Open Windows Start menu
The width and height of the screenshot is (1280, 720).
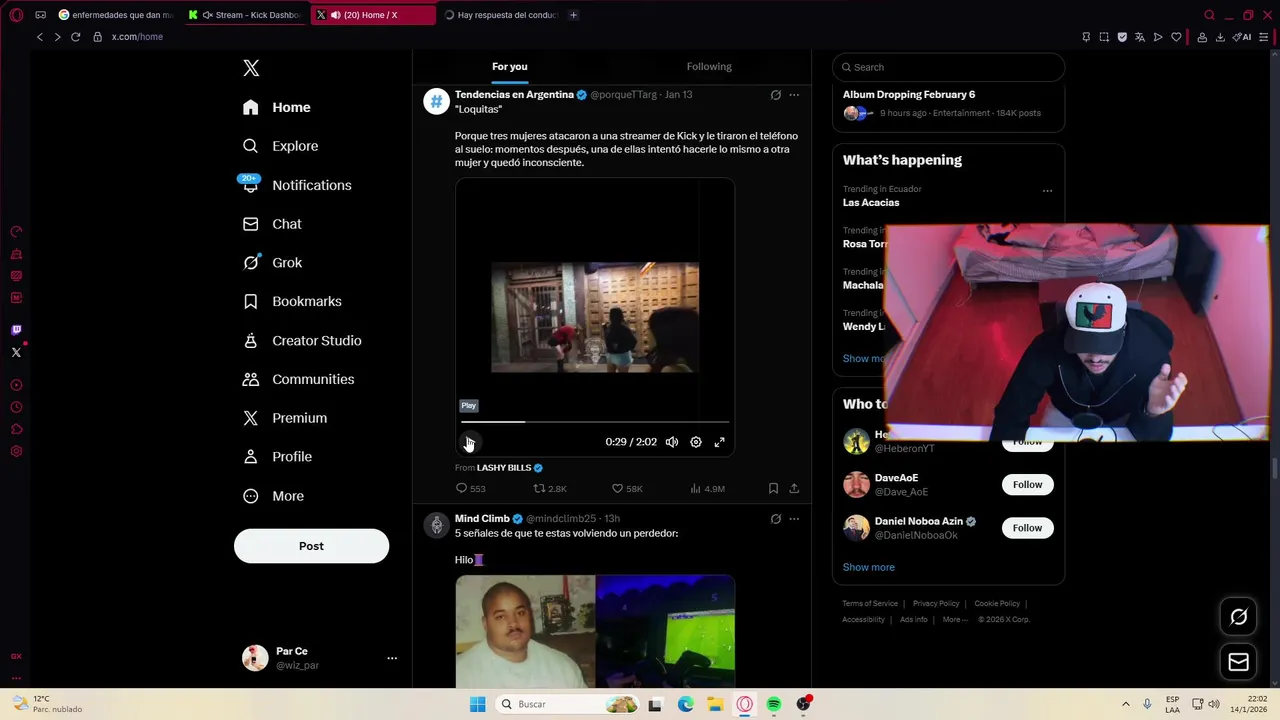478,704
